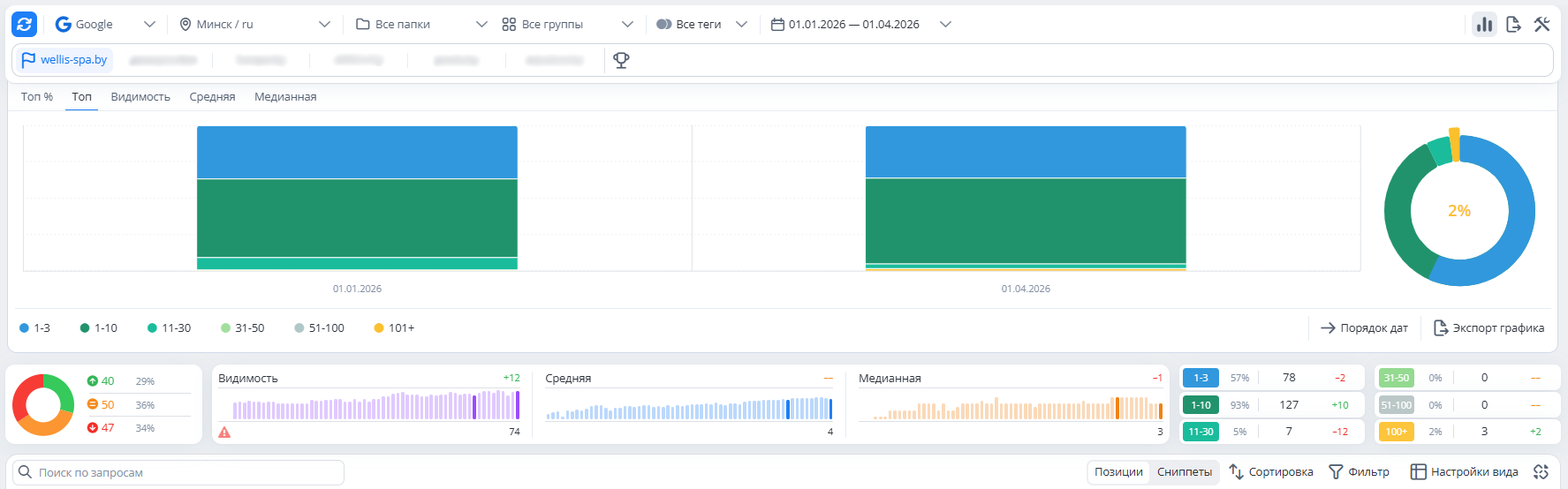Switch to Позиции view

tap(1119, 472)
